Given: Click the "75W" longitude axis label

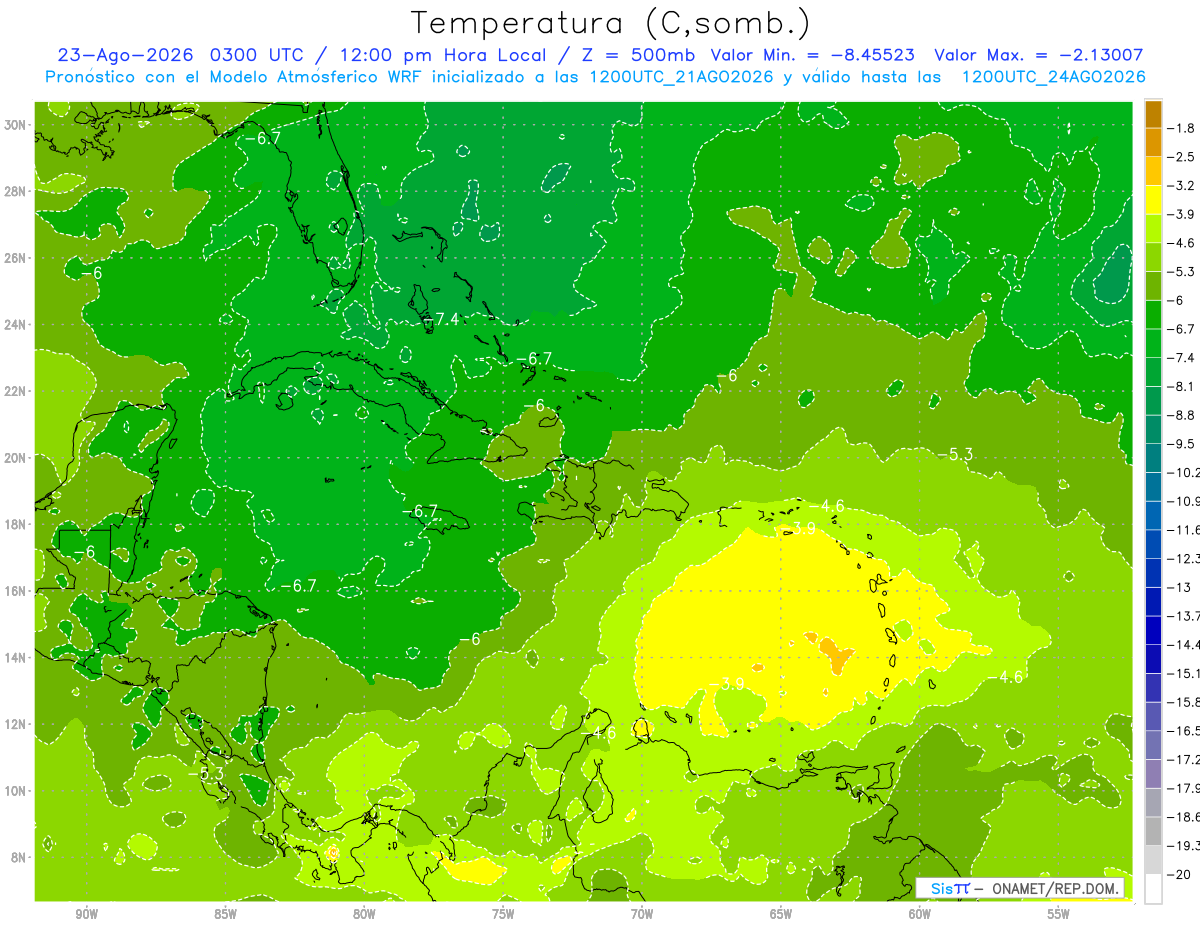Looking at the screenshot, I should pos(503,914).
